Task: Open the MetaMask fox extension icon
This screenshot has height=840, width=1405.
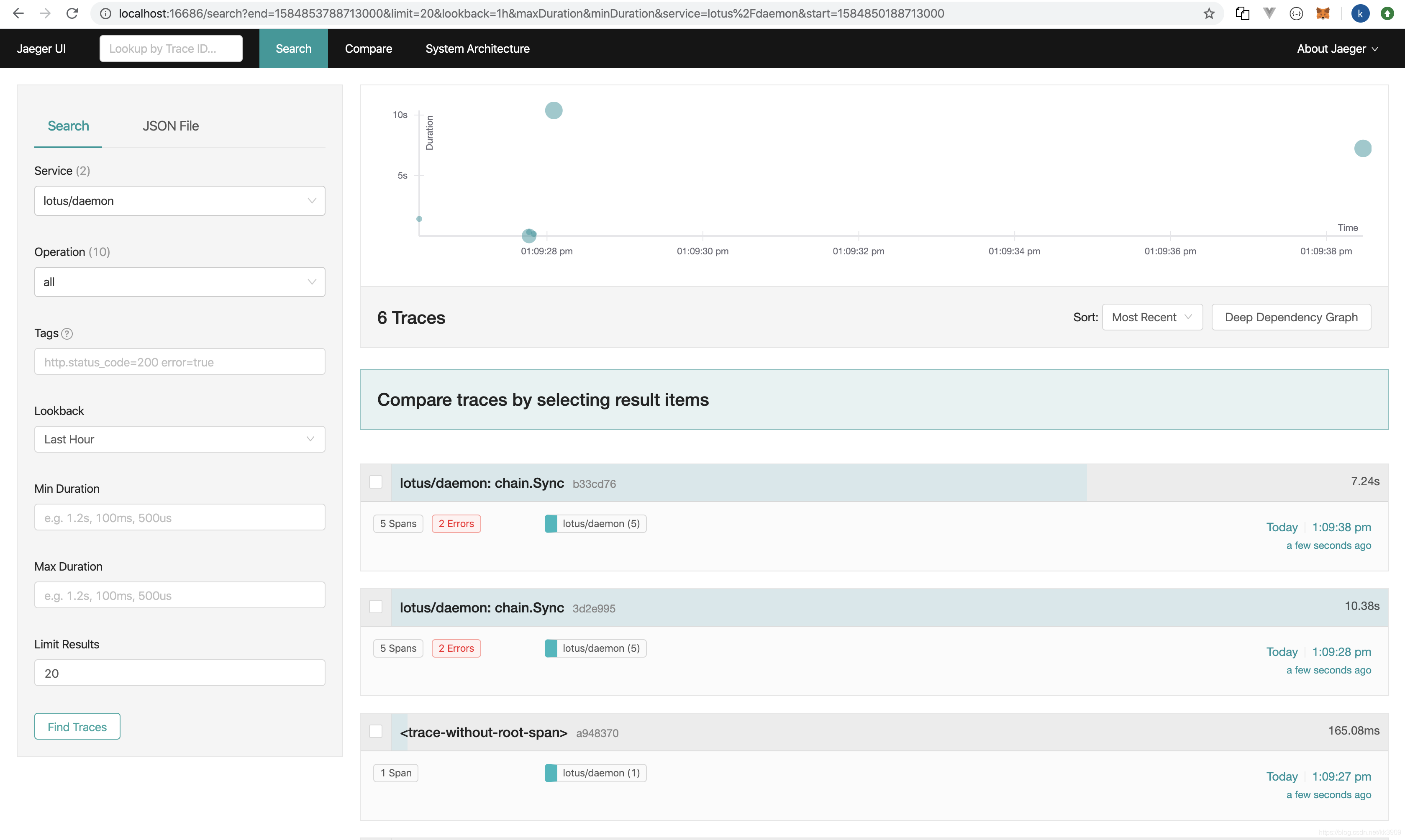Action: [x=1323, y=13]
